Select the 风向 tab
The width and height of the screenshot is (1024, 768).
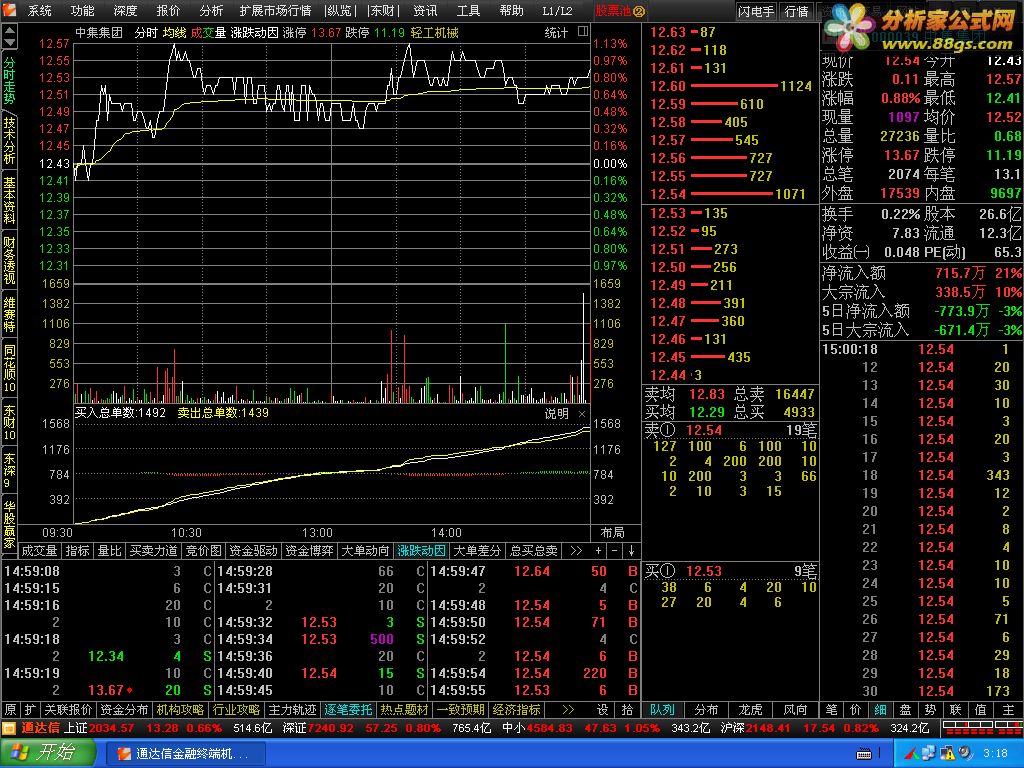pos(795,710)
